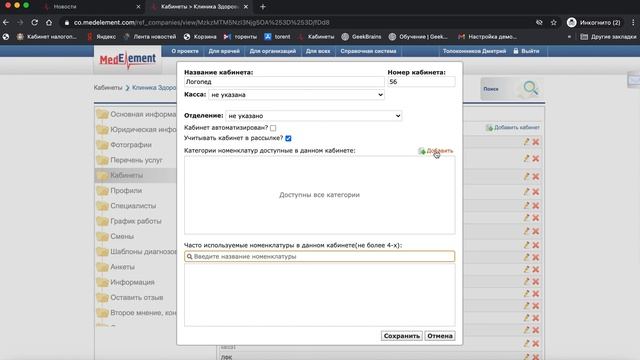
Task: Open Другие закладки folder
Action: point(608,37)
